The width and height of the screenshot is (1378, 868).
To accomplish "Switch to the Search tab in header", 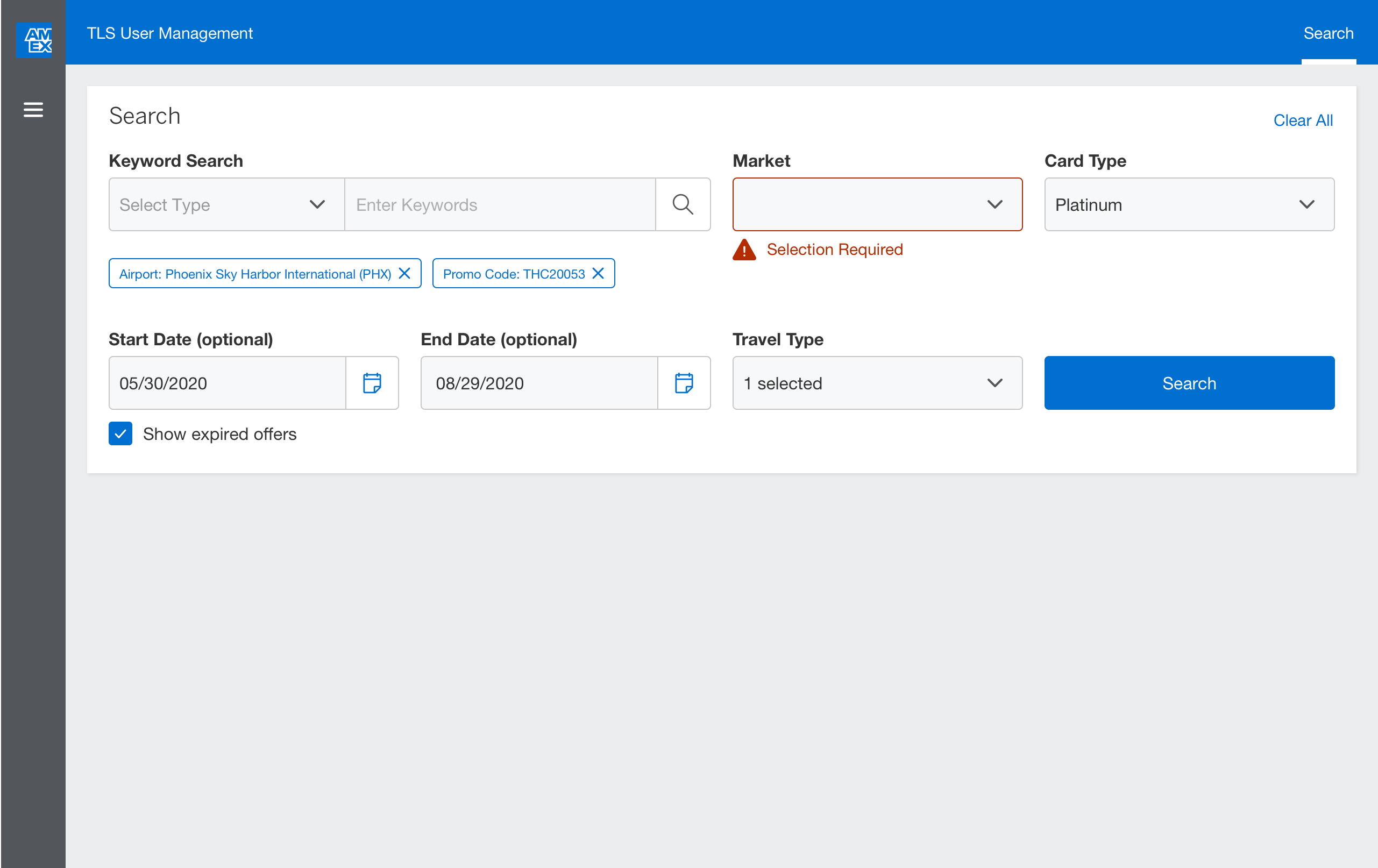I will pos(1327,33).
